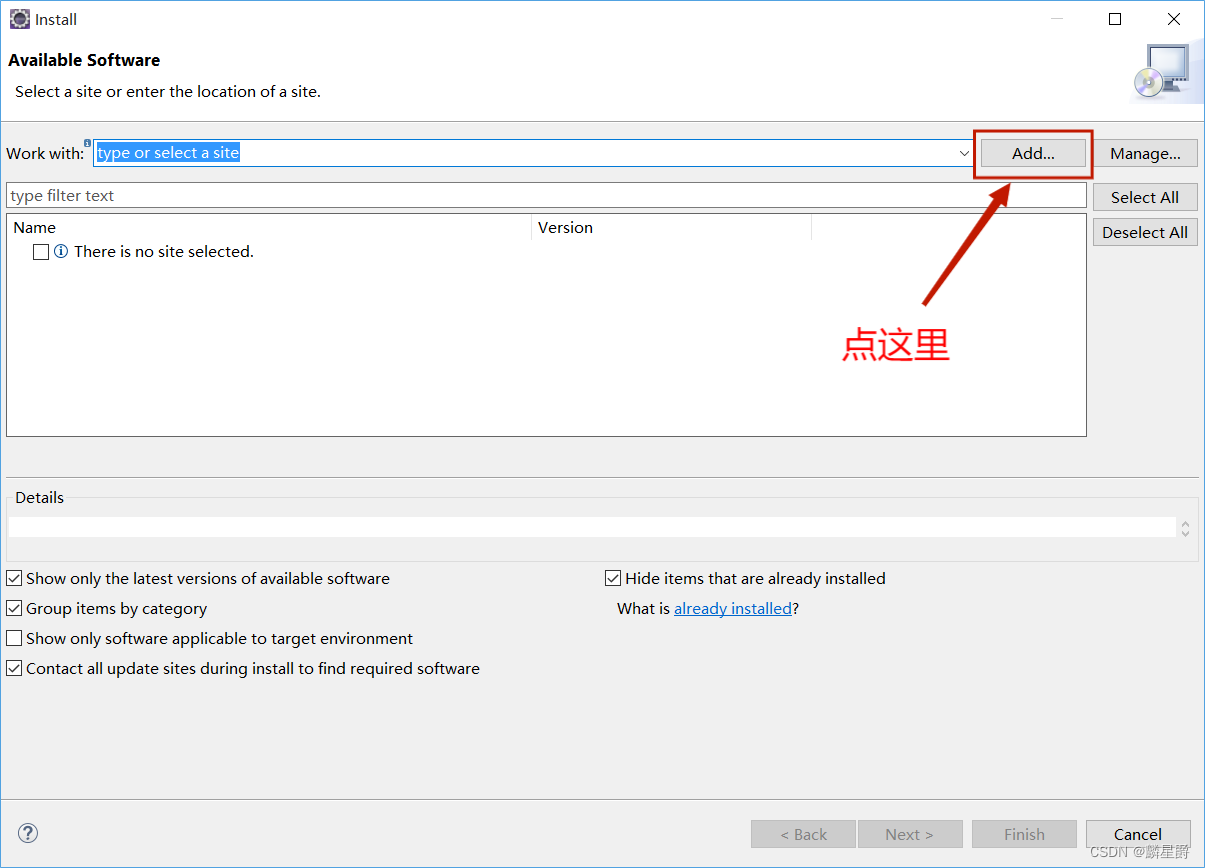Maximize the Install dialog window
Screen dimensions: 1205x868
pos(1115,19)
